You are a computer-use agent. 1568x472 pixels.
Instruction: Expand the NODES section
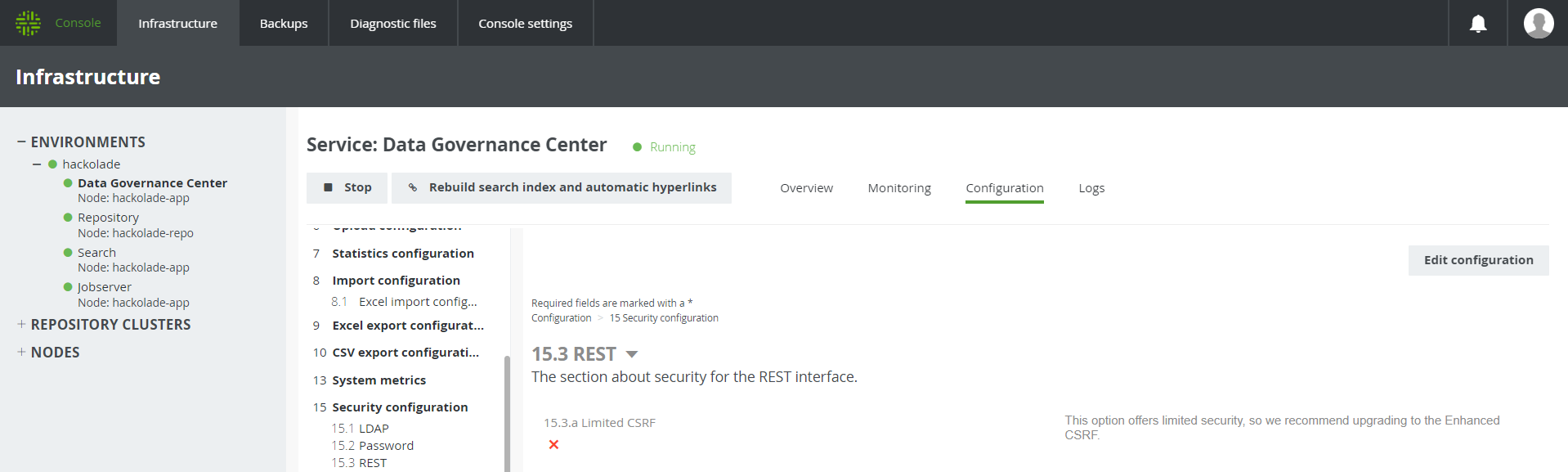click(21, 353)
